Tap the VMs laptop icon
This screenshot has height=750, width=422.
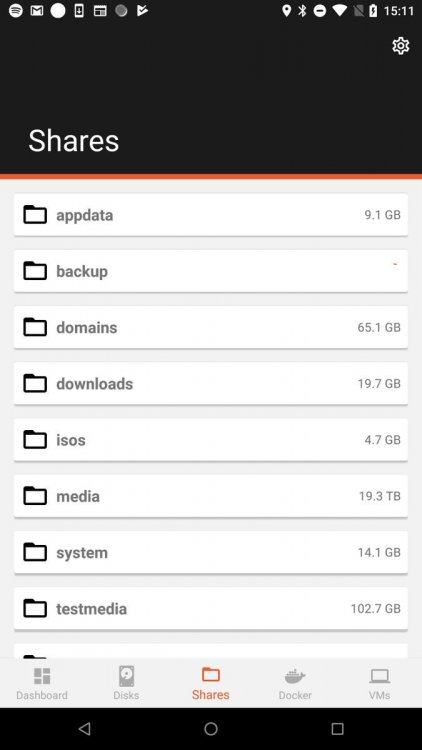[x=379, y=676]
